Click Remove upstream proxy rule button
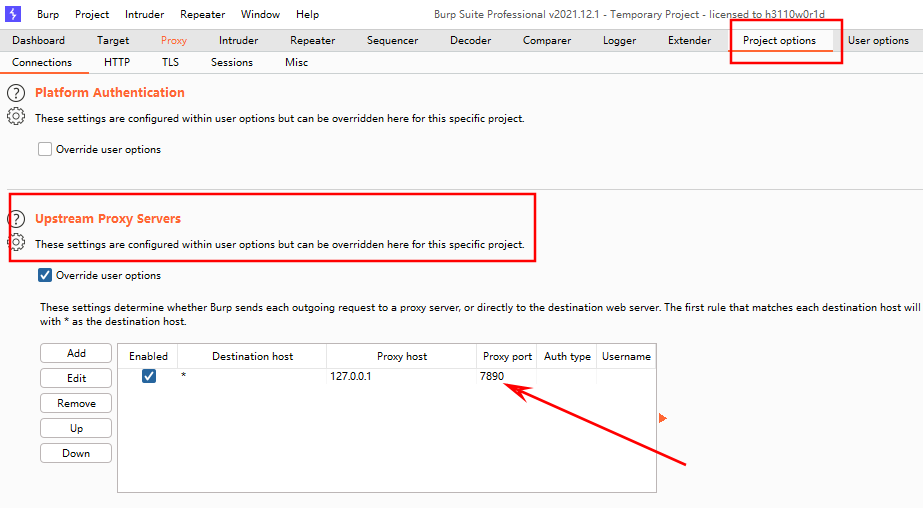The height and width of the screenshot is (508, 923). [x=76, y=403]
